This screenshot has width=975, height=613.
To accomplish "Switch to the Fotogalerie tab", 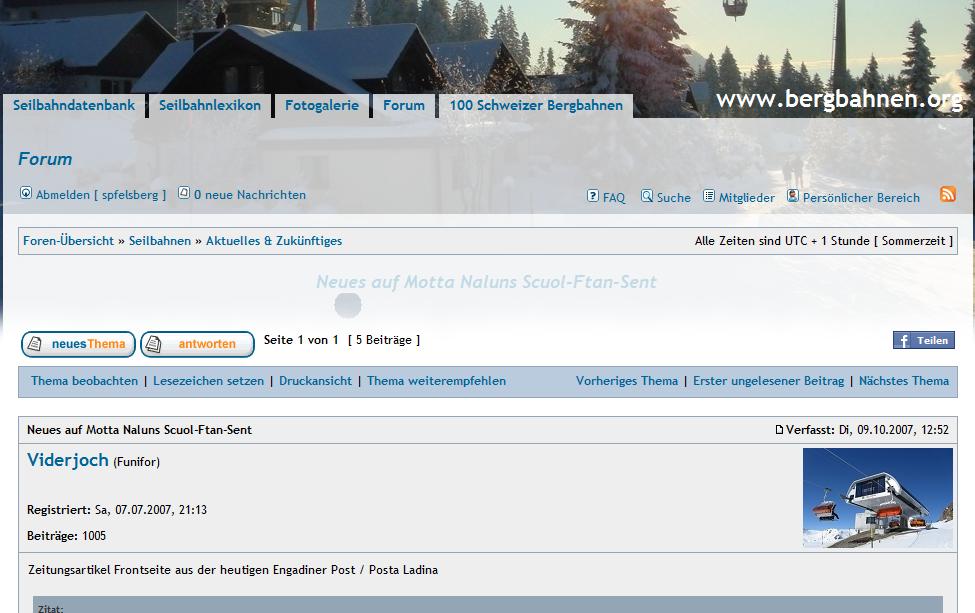I will (x=321, y=105).
